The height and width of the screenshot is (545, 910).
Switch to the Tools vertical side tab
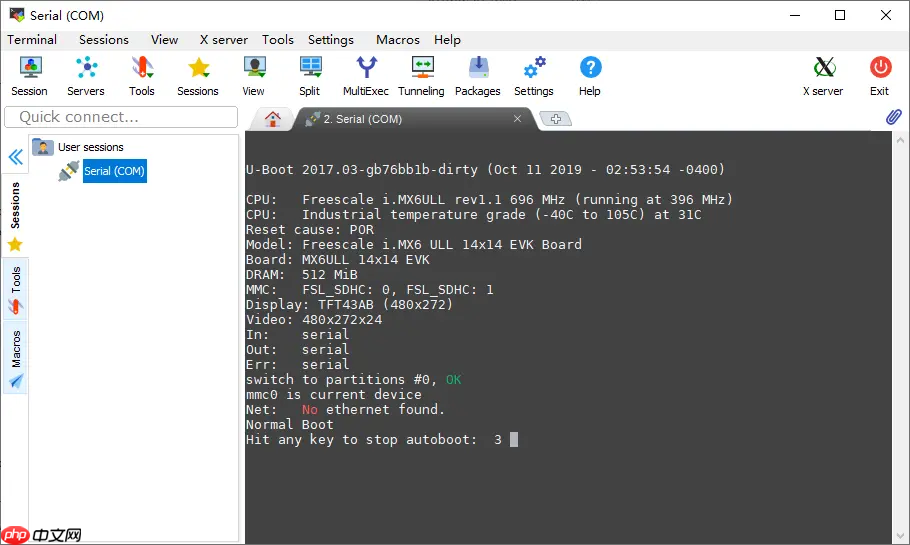(15, 288)
